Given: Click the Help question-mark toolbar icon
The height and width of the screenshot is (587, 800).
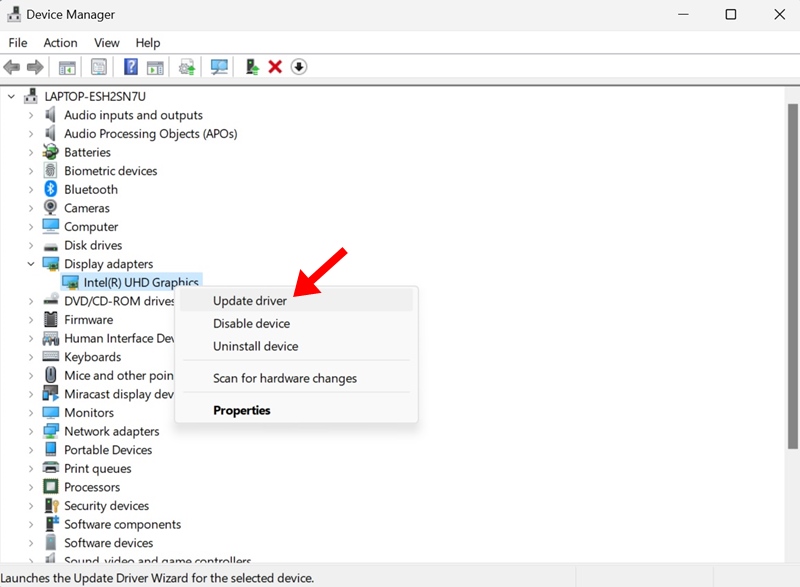Looking at the screenshot, I should (130, 67).
